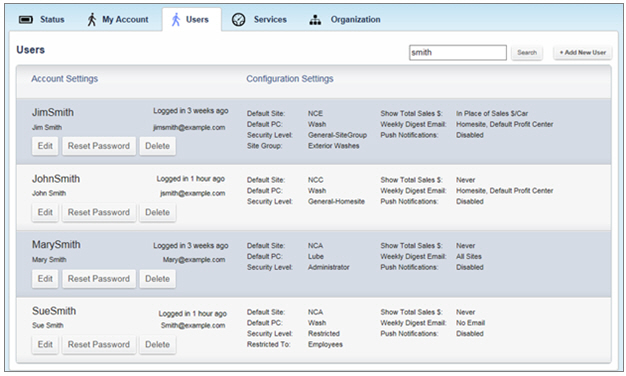Click the Organization hierarchy icon

click(x=315, y=20)
